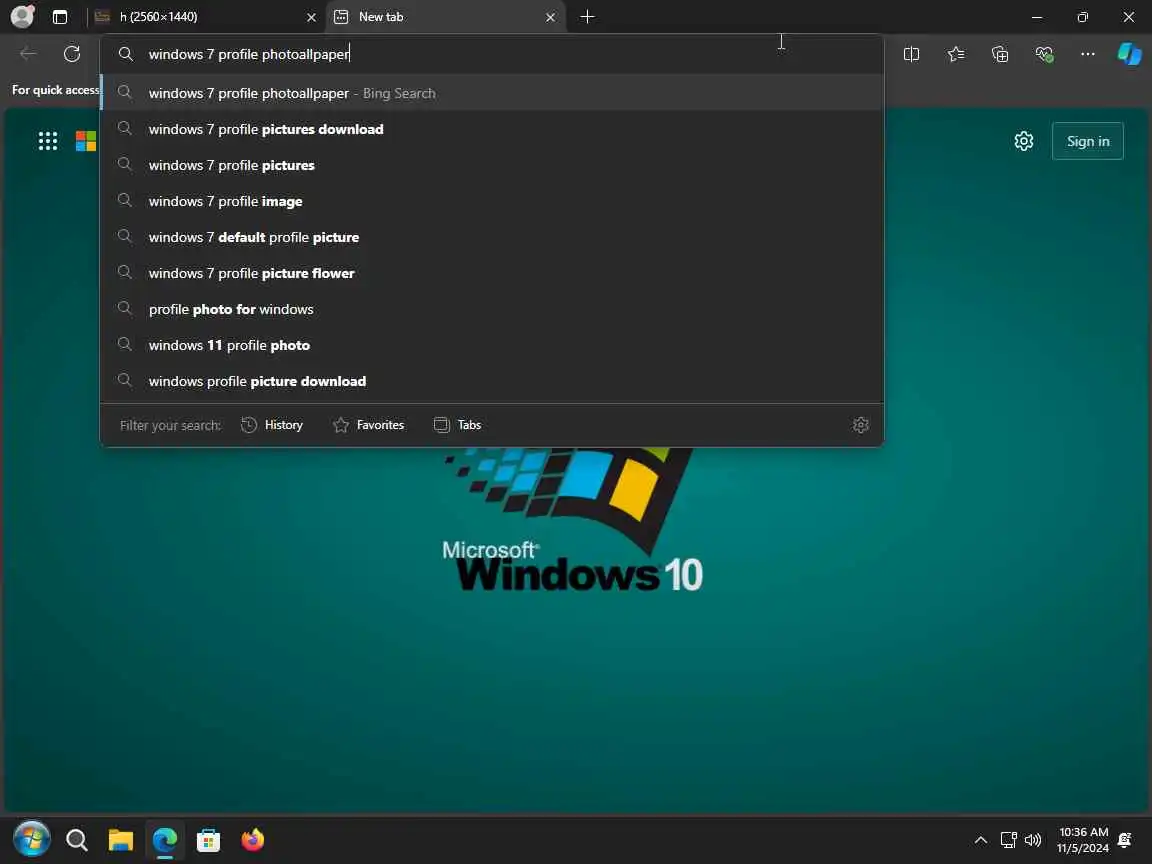1152x864 pixels.
Task: Select 'windows 7 profile picture flower' suggestion
Action: 492,273
